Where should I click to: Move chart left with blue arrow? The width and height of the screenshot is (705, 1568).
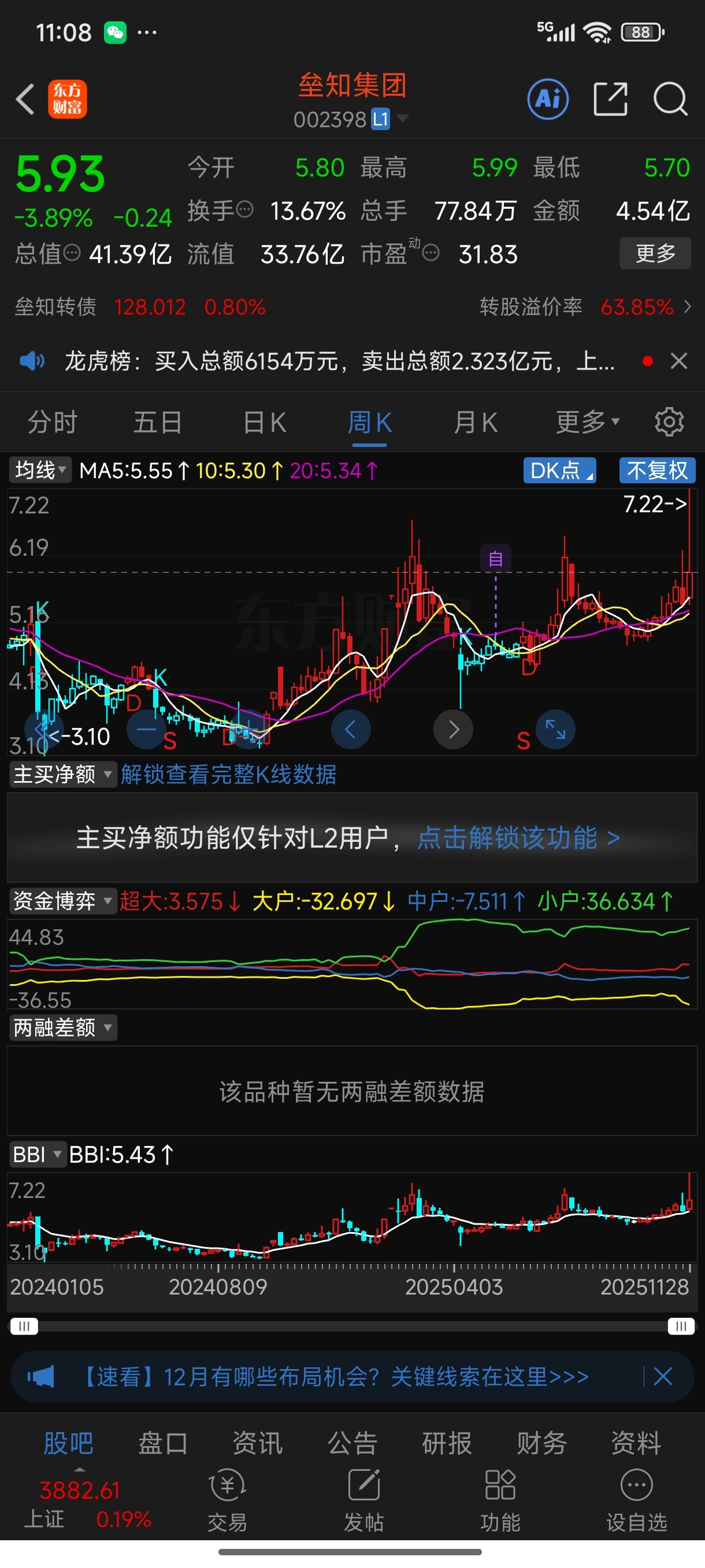click(350, 729)
